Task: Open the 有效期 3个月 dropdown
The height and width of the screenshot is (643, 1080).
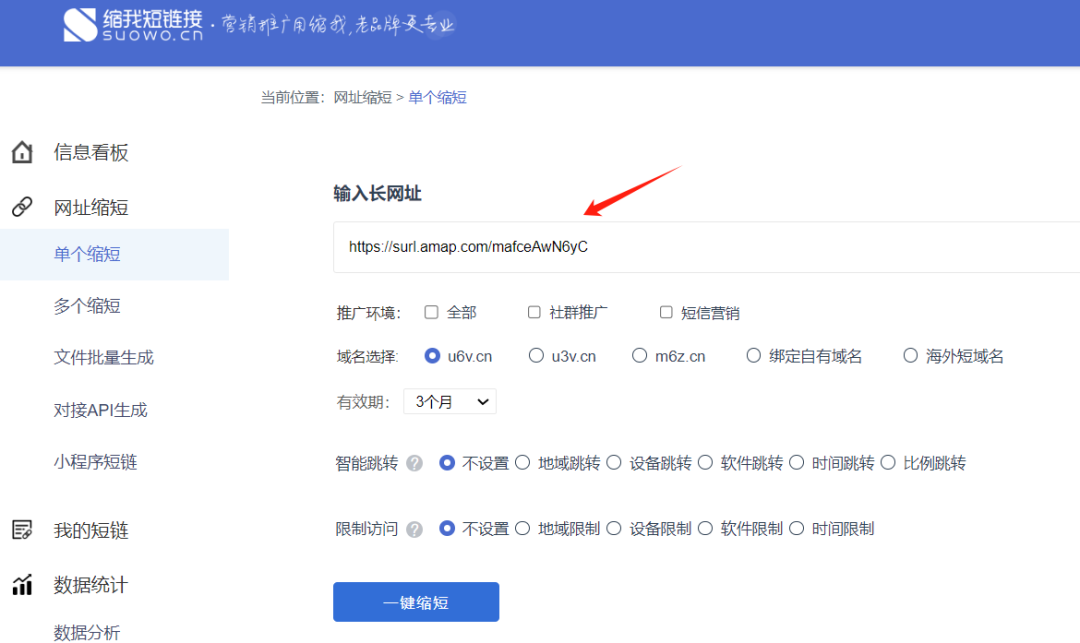Action: (x=450, y=402)
